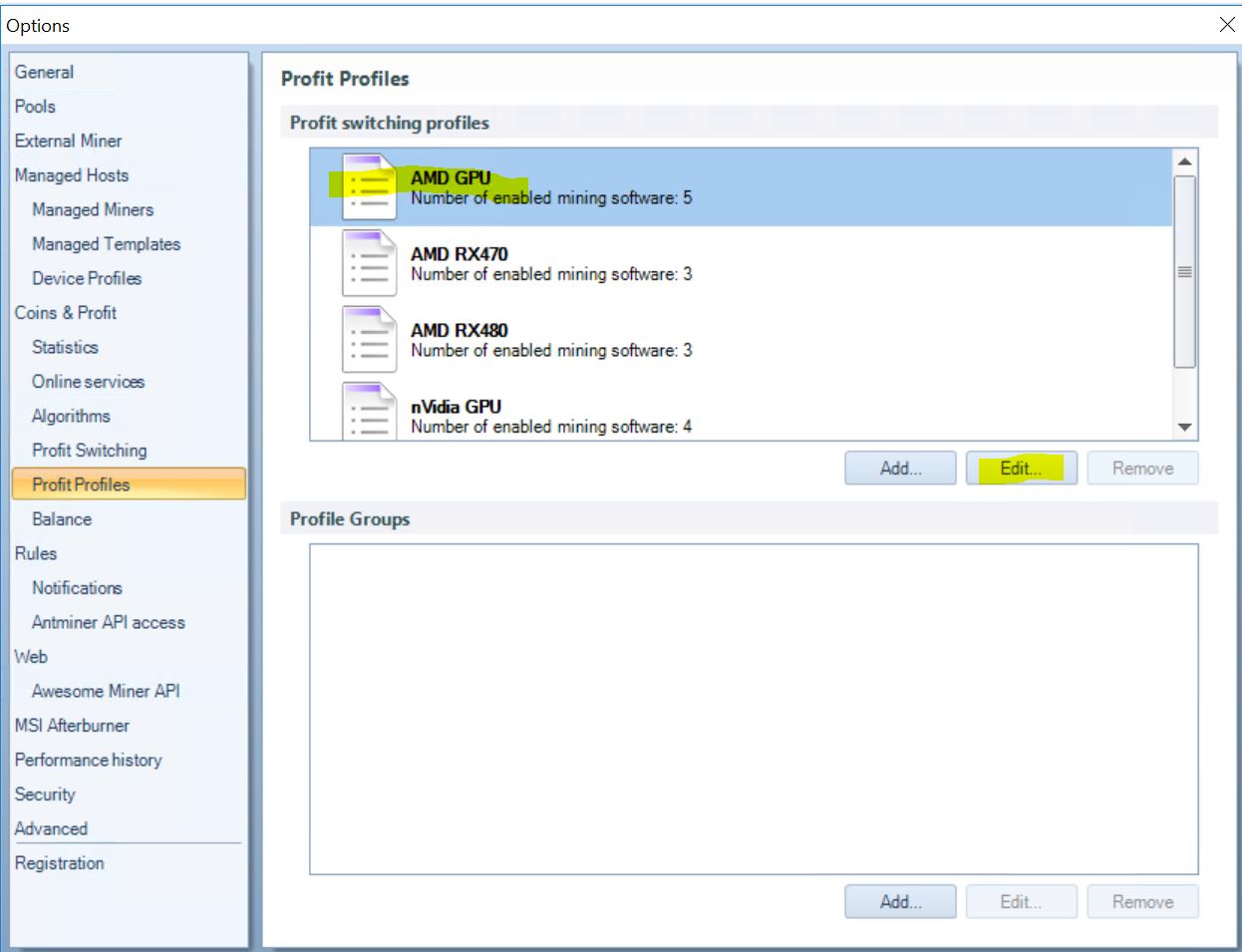Screen dimensions: 1242x952
Task: Select the nVidia GPU profile document icon
Action: pos(369,411)
